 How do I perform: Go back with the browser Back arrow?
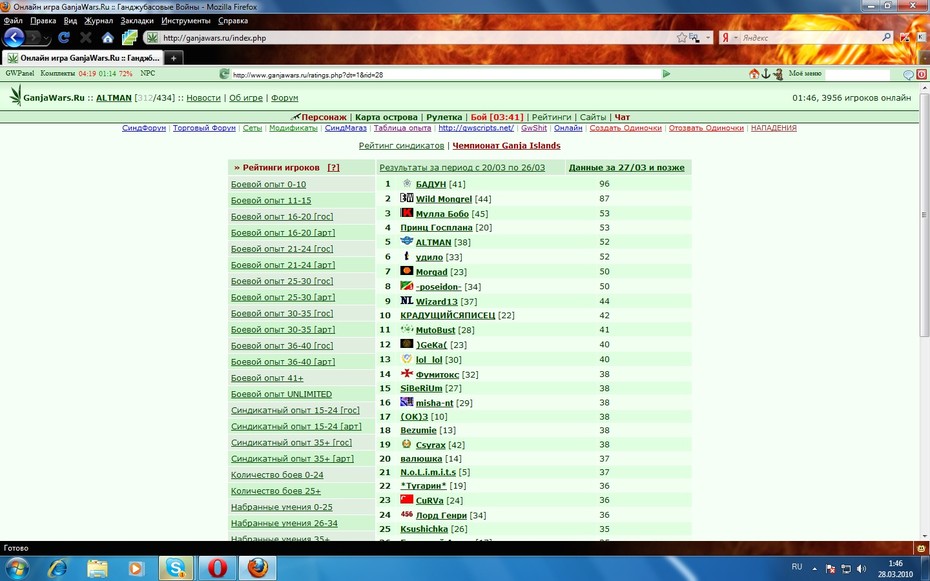pos(14,37)
